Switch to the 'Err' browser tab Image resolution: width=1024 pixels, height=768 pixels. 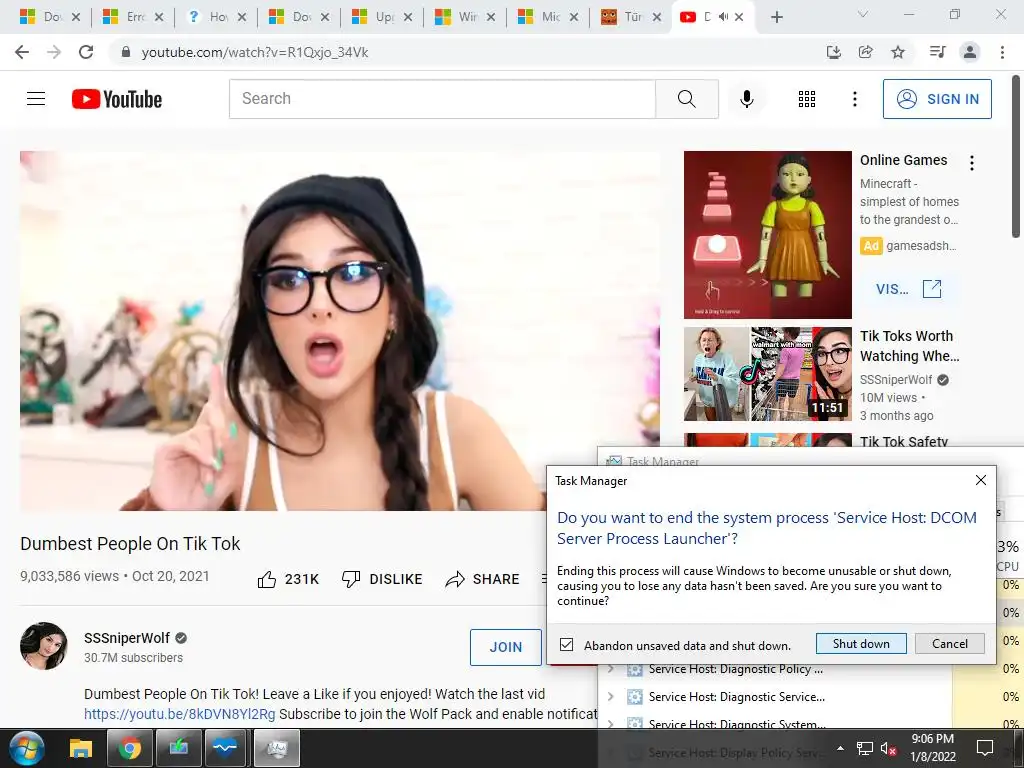[x=128, y=17]
